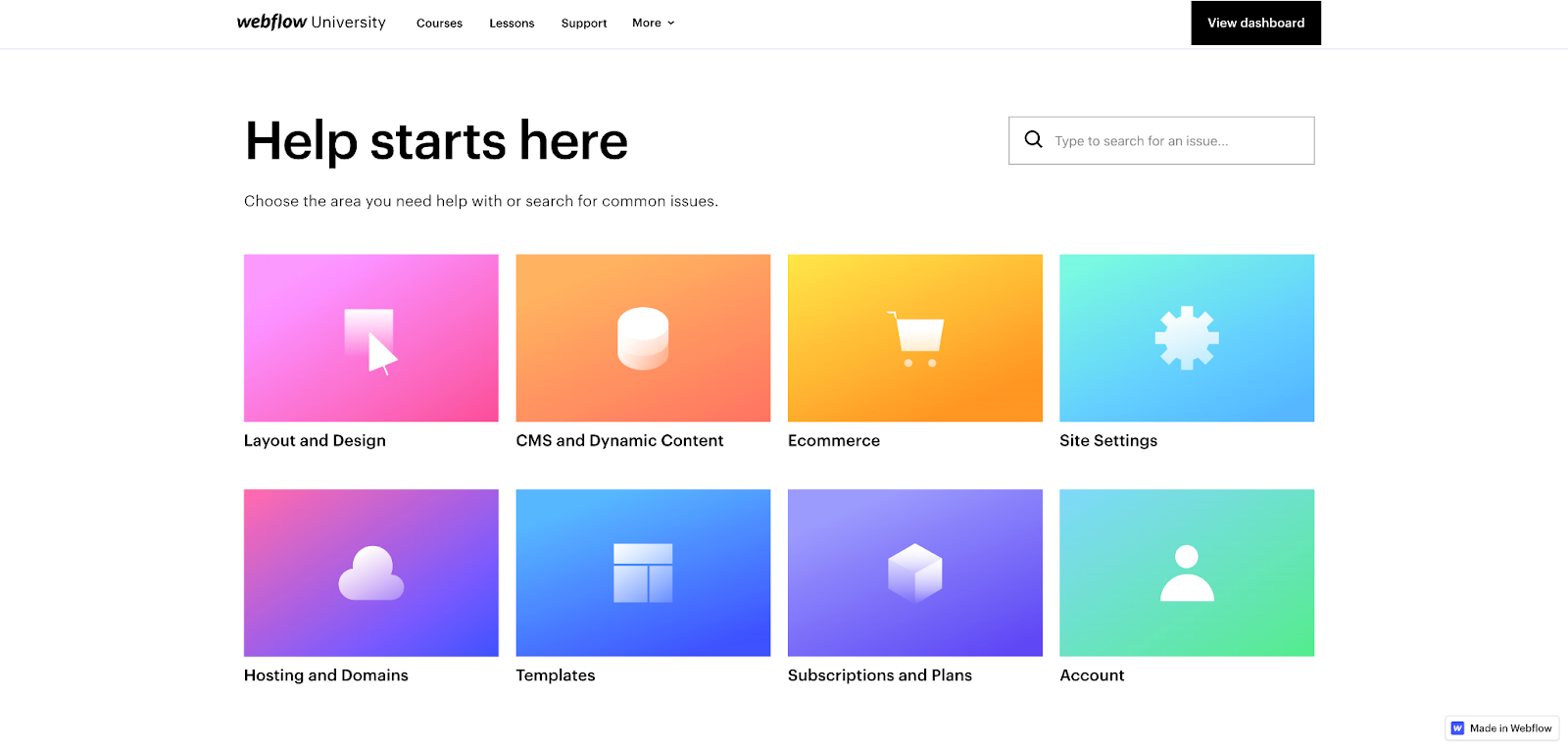Viewport: 1568px width, 749px height.
Task: Go to Webflow University home logo
Action: coord(312,22)
